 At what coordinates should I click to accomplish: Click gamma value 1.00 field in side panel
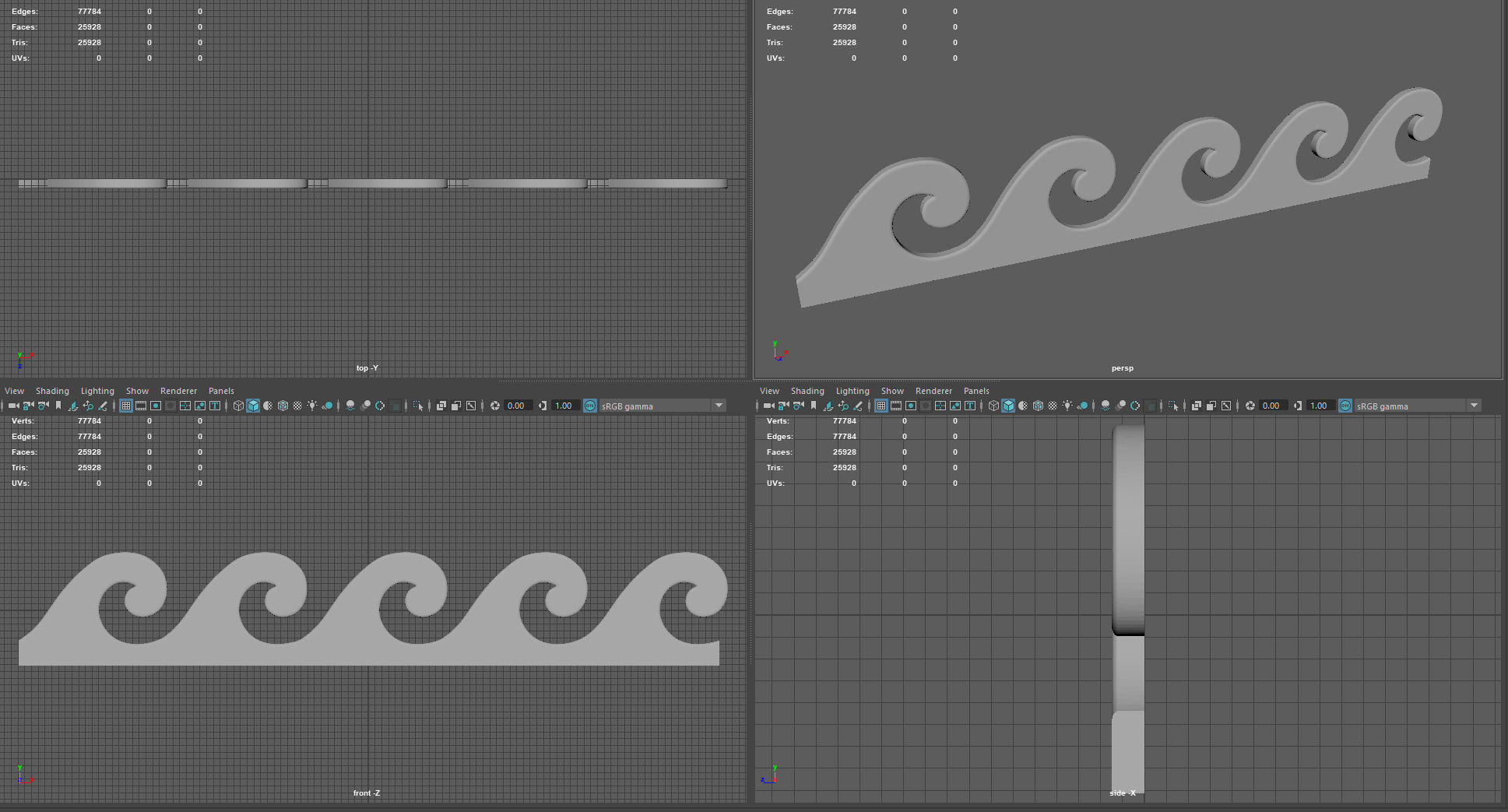tap(1320, 406)
